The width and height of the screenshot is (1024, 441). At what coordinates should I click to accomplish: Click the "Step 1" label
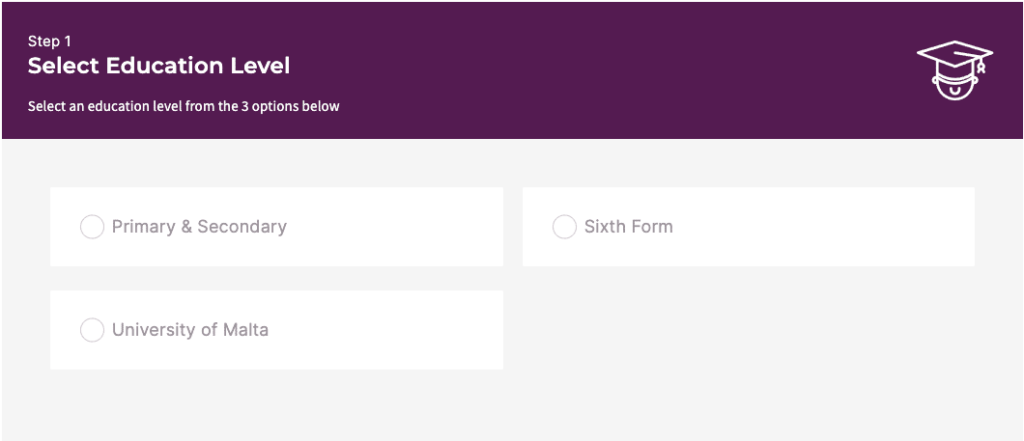[x=50, y=41]
